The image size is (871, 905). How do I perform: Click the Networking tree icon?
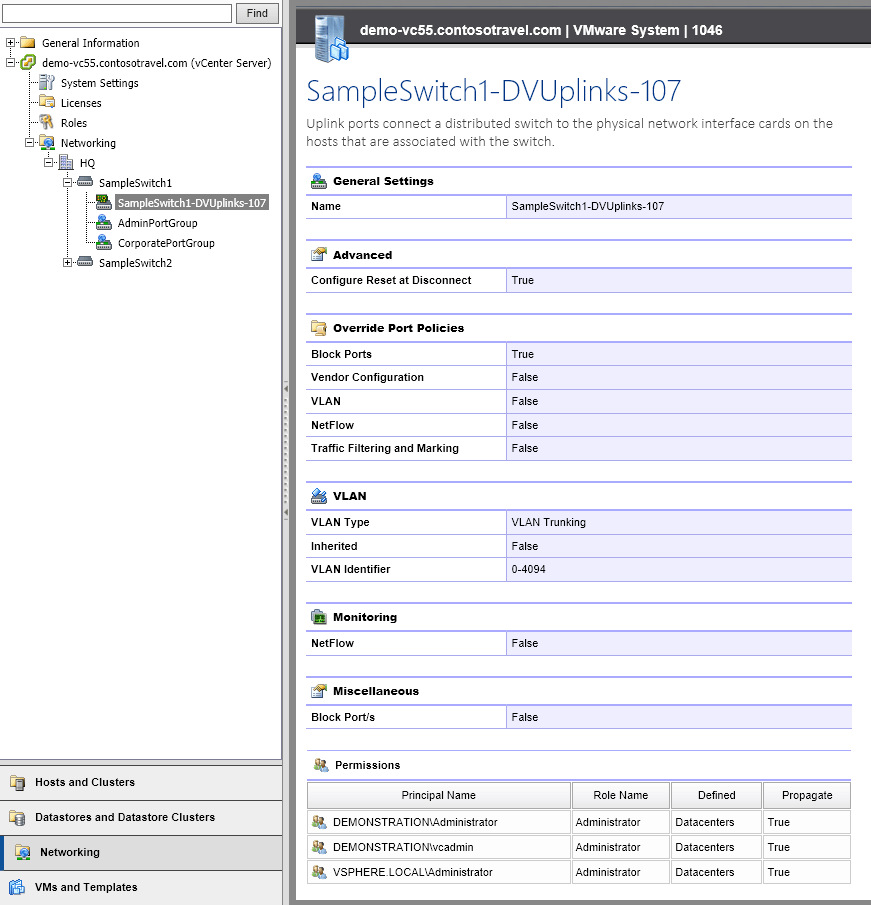pyautogui.click(x=47, y=142)
